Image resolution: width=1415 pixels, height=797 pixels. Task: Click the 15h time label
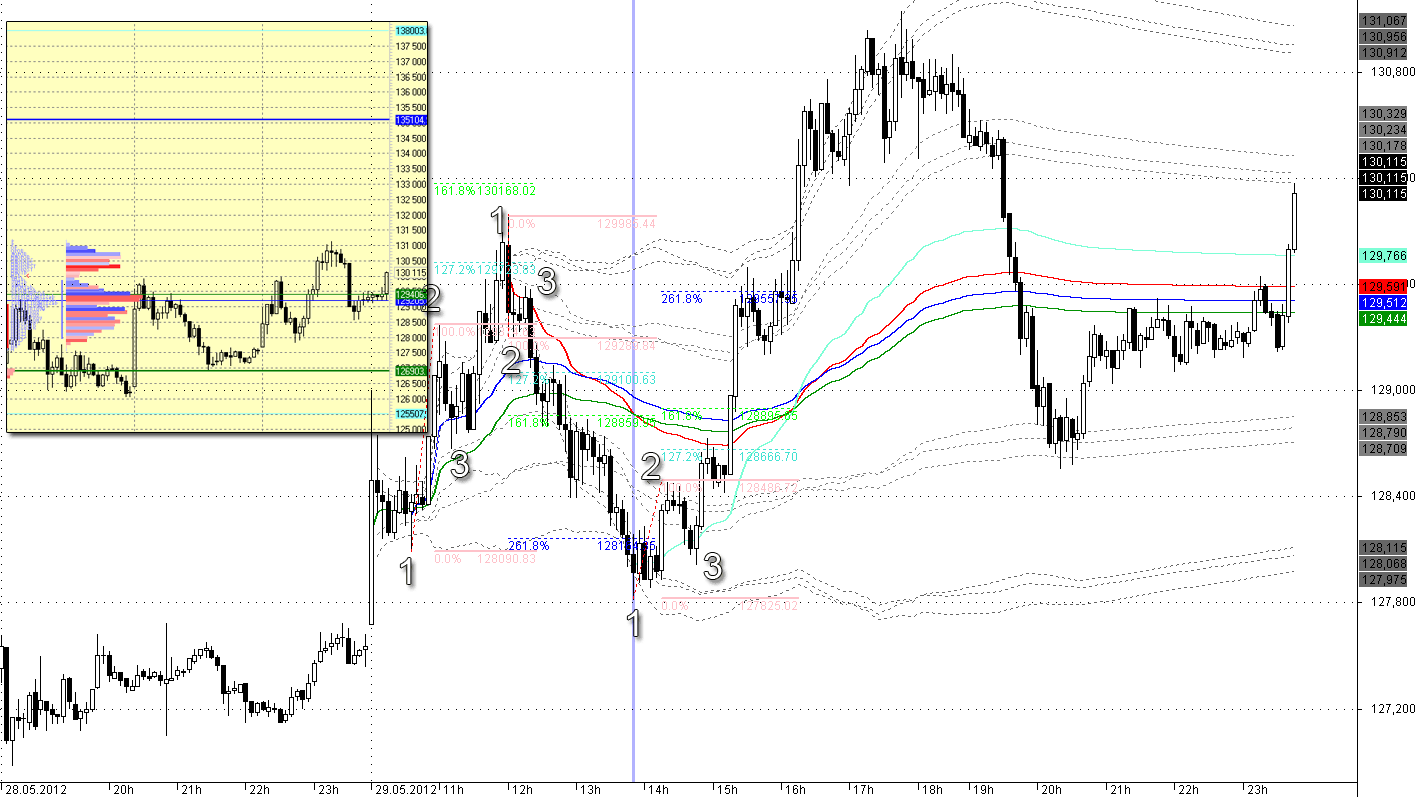727,789
